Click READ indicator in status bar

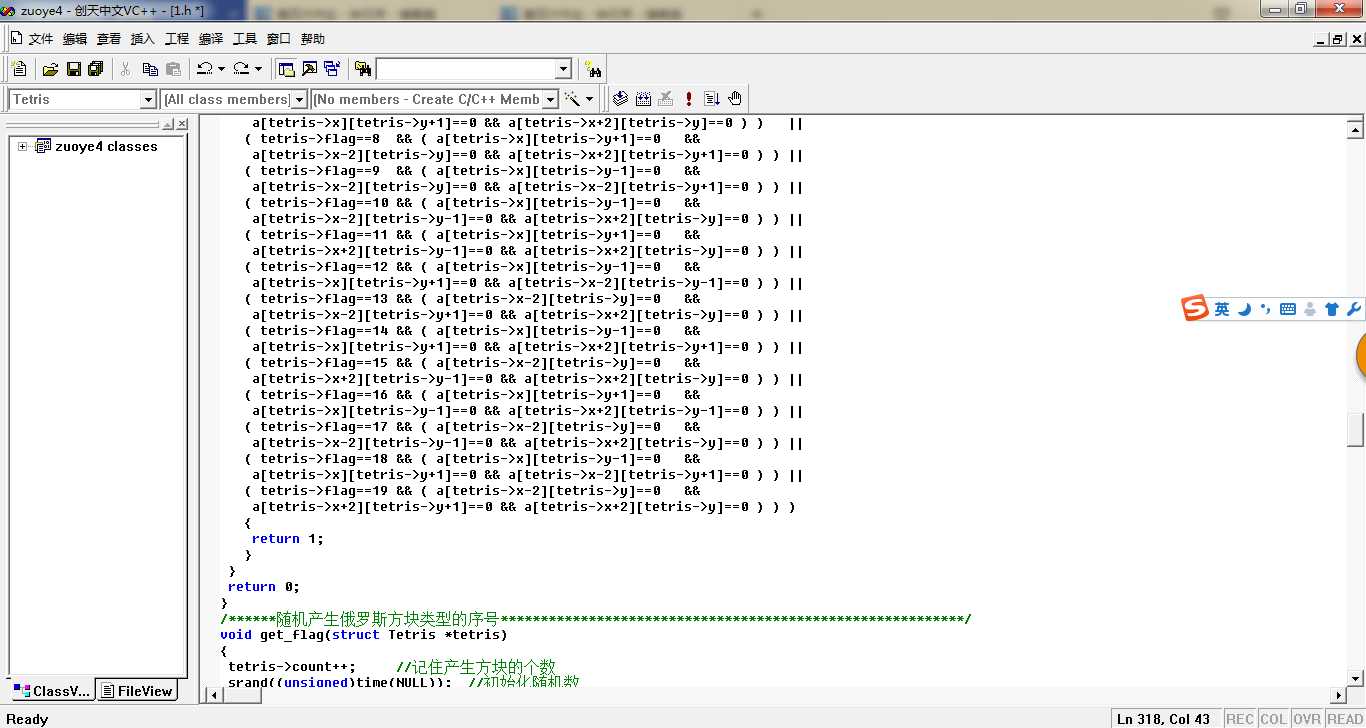point(1344,719)
